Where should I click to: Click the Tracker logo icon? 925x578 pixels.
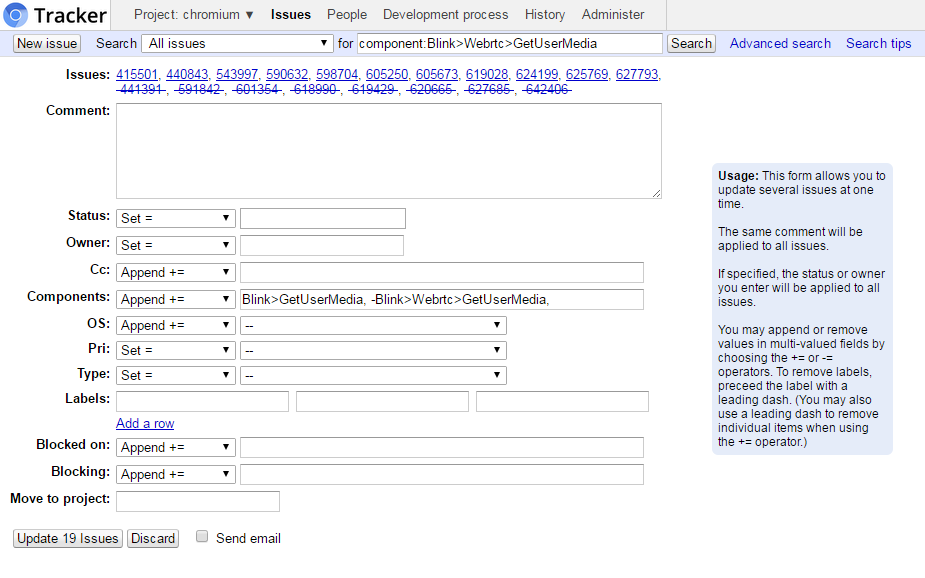tap(16, 15)
